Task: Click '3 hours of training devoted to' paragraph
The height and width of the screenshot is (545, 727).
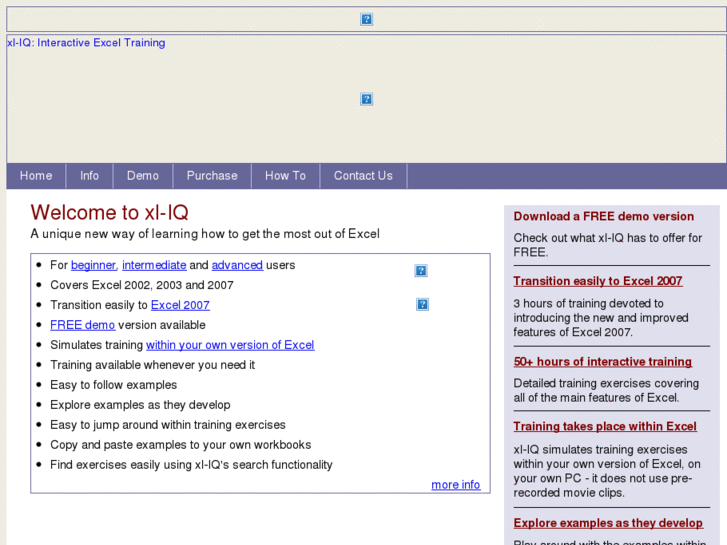Action: (x=601, y=318)
